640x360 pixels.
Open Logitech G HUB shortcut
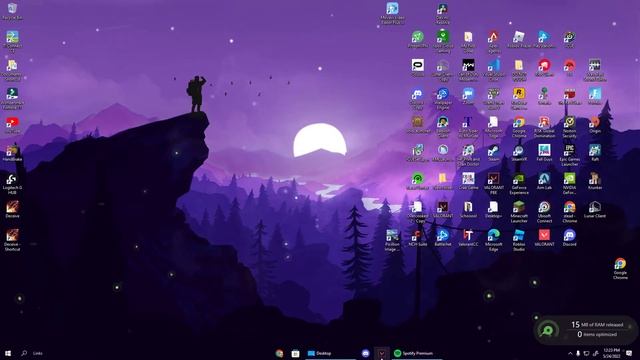click(12, 184)
